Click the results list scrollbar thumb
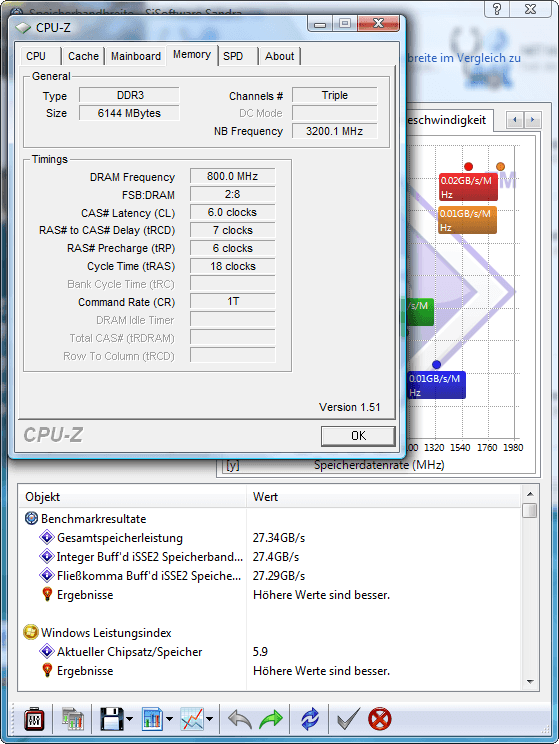 point(530,511)
